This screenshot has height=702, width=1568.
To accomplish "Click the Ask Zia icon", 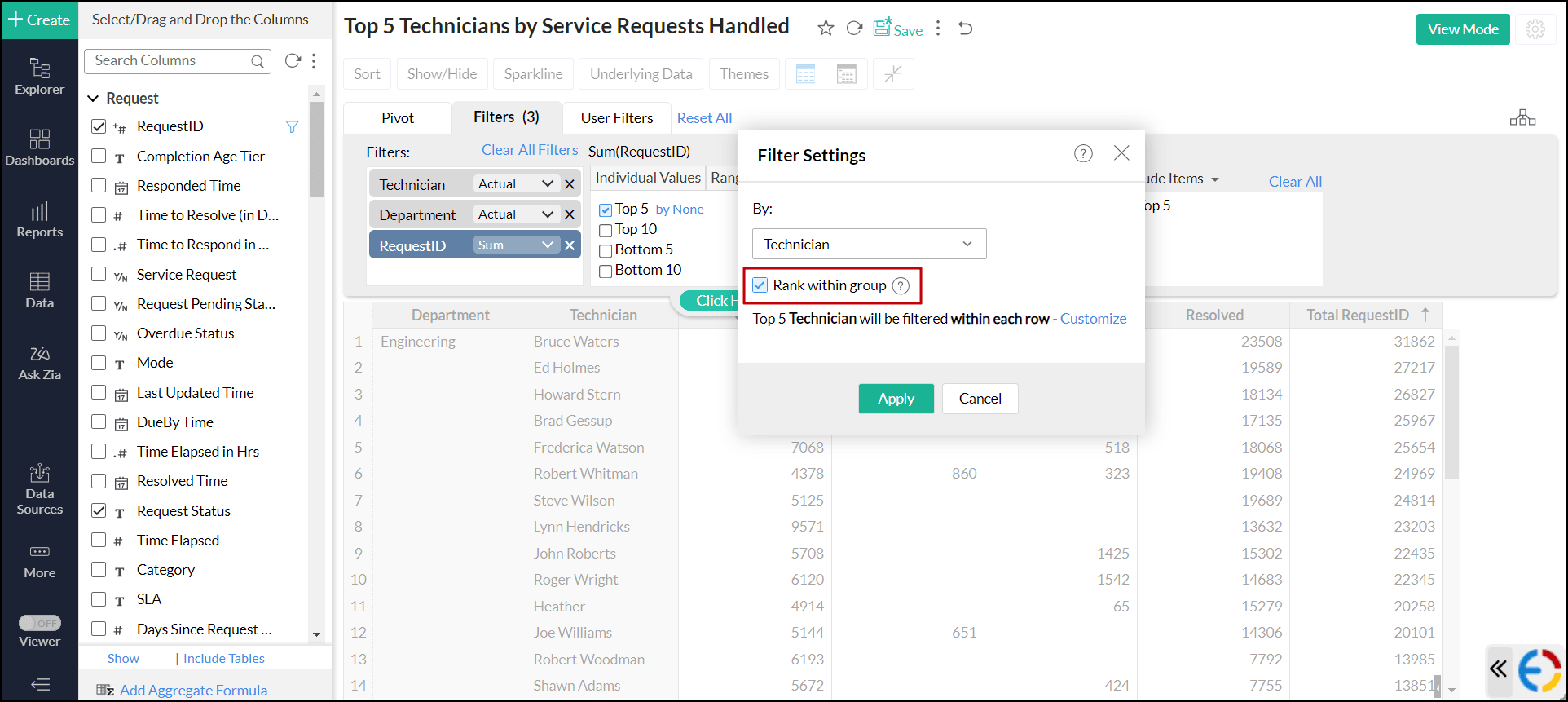I will pyautogui.click(x=39, y=363).
